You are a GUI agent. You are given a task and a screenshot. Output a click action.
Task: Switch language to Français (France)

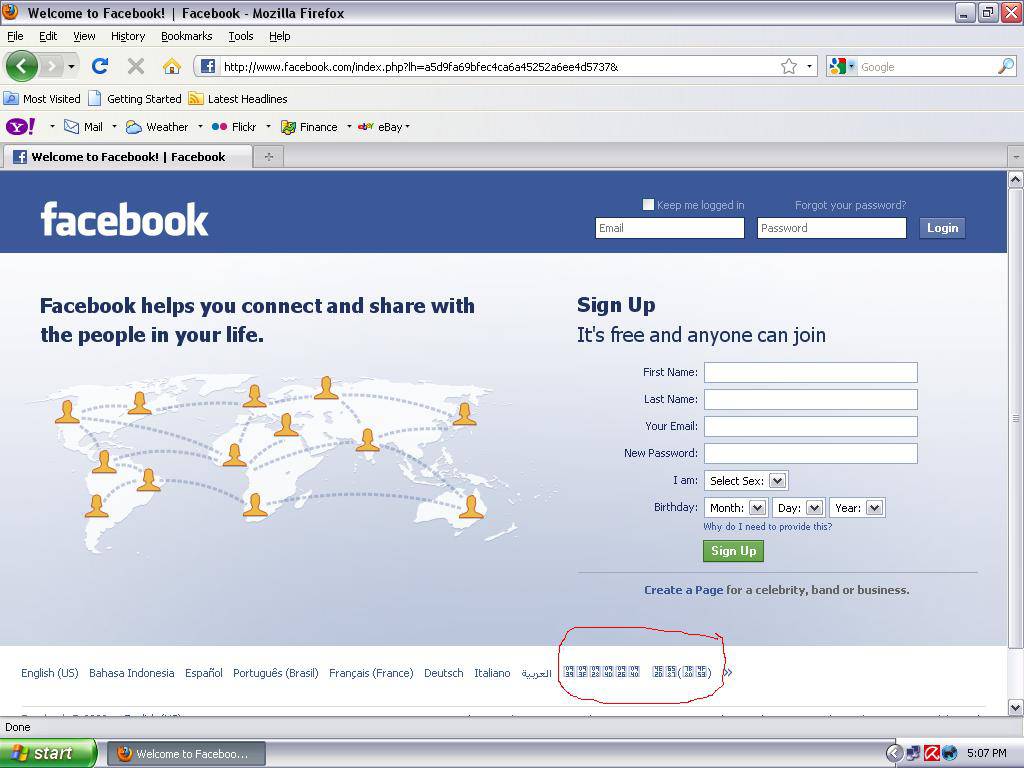(x=371, y=673)
